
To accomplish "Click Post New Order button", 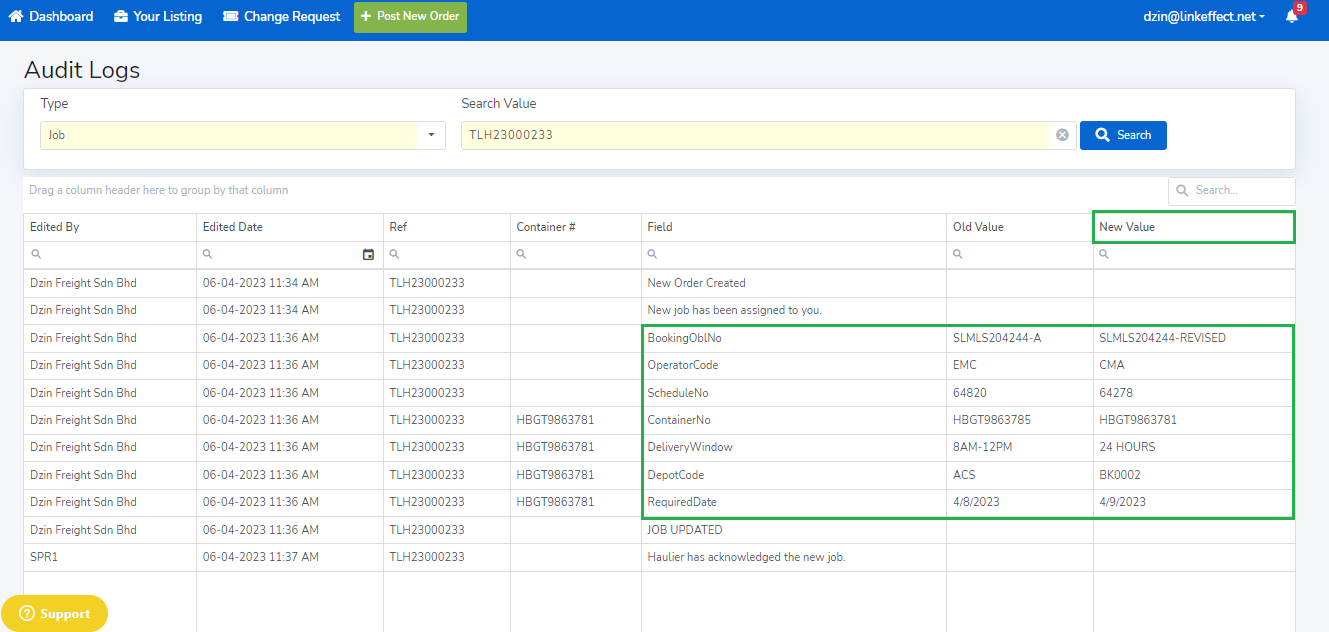I will pos(410,17).
